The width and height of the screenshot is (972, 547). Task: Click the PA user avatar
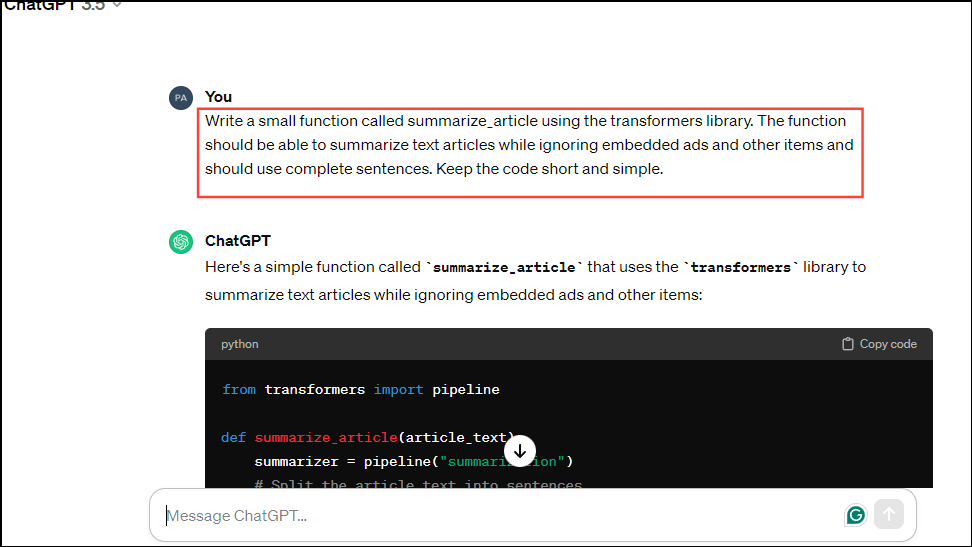tap(180, 98)
